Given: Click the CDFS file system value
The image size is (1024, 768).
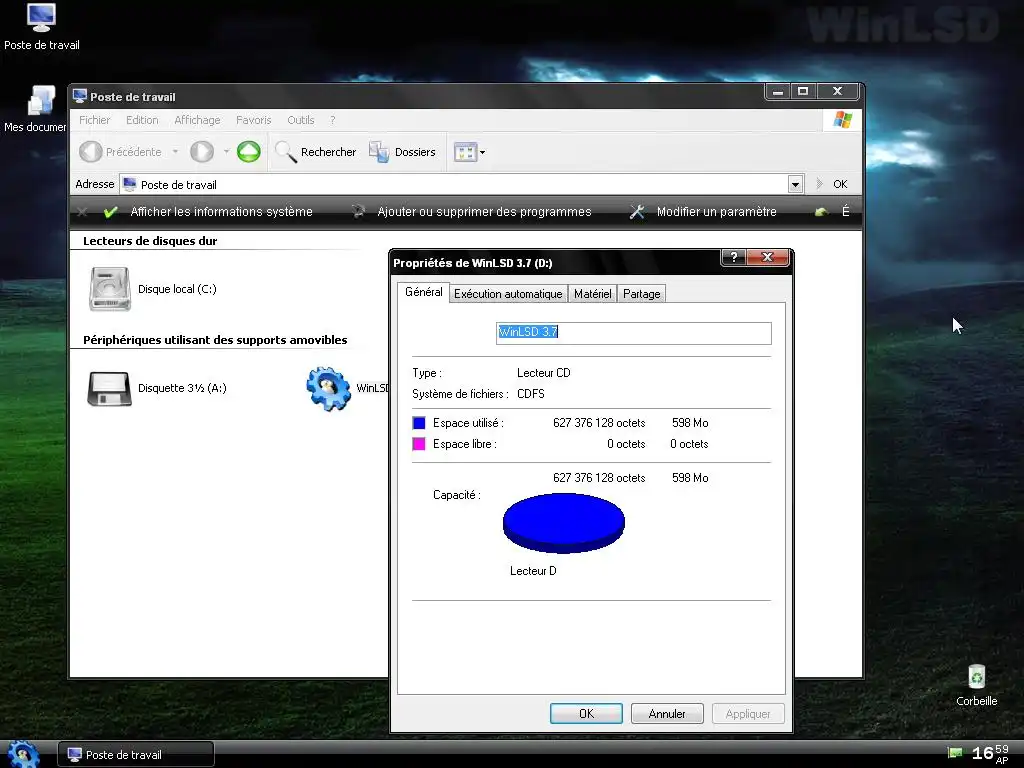Looking at the screenshot, I should pyautogui.click(x=530, y=394).
